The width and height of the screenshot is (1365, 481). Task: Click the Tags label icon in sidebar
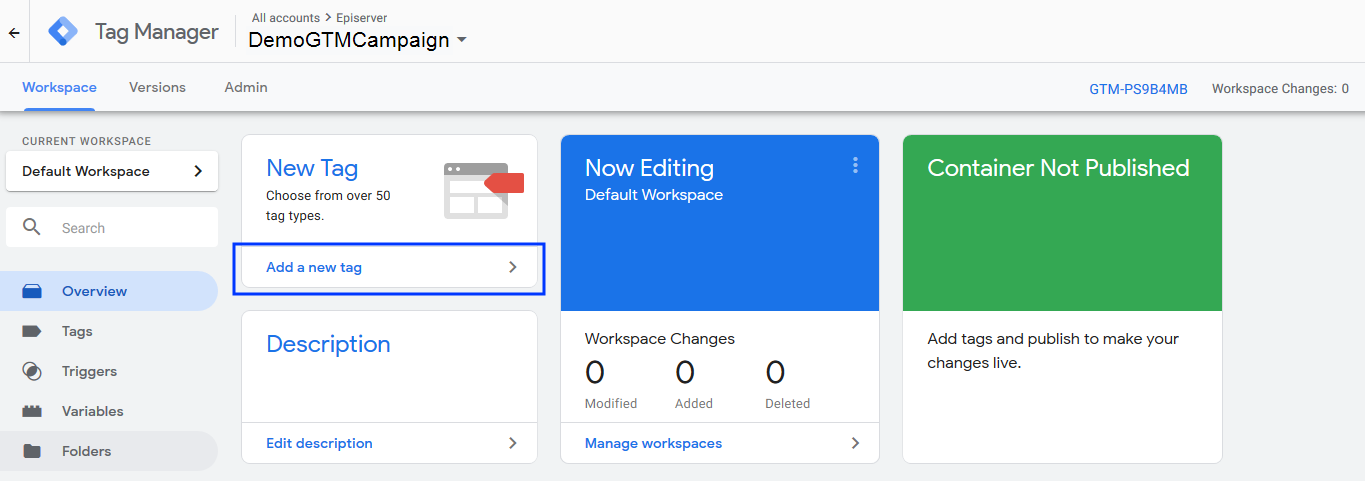(x=32, y=331)
